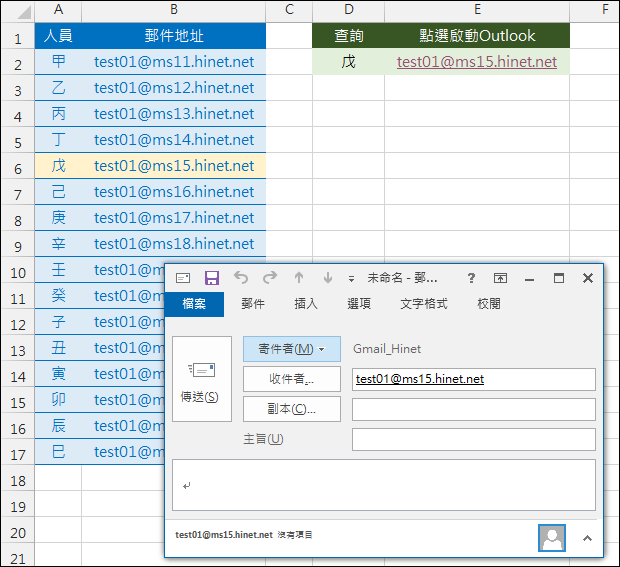Image resolution: width=620 pixels, height=567 pixels.
Task: Open the 檔案 tab
Action: [x=194, y=304]
